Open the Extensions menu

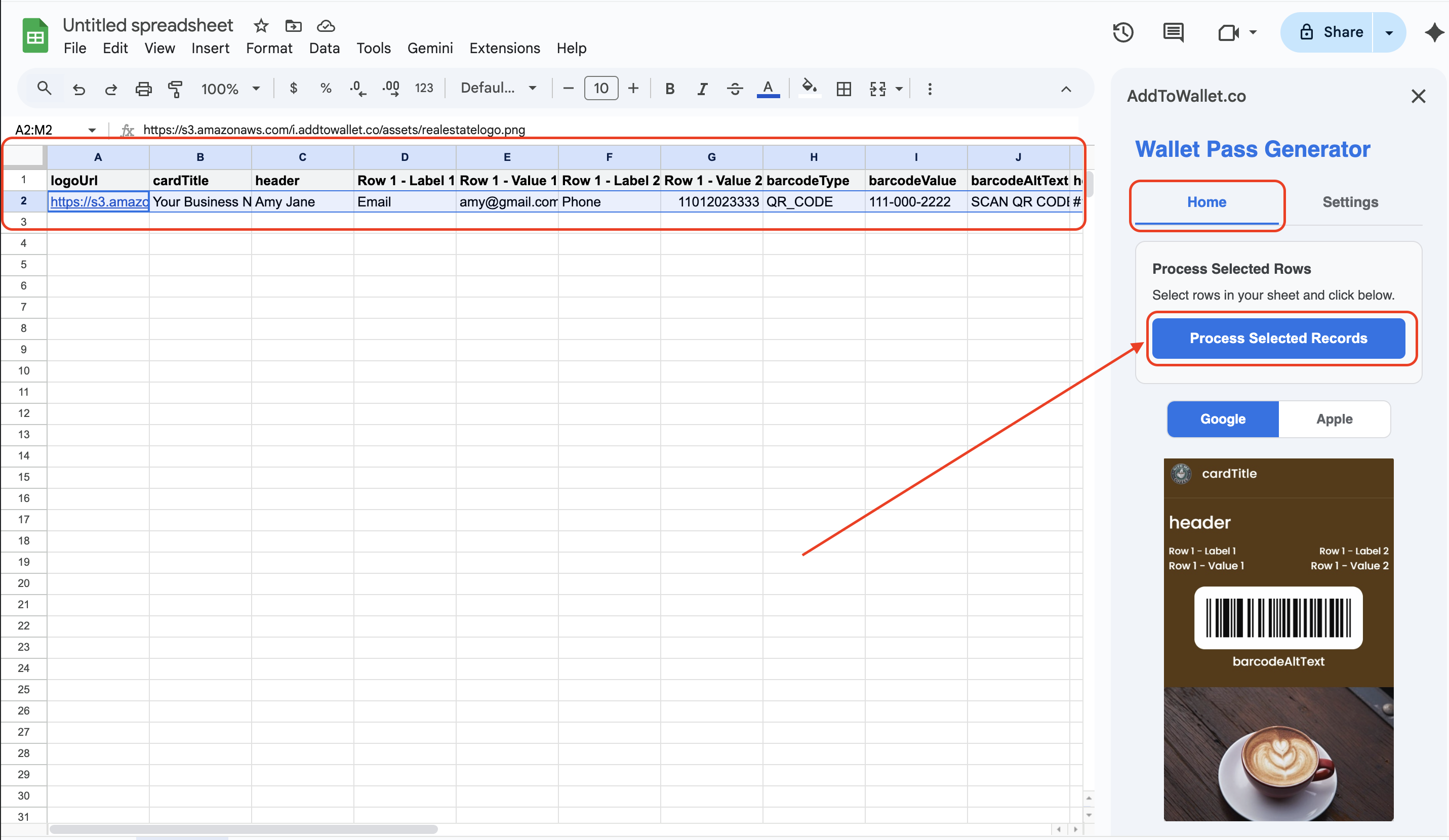(504, 48)
